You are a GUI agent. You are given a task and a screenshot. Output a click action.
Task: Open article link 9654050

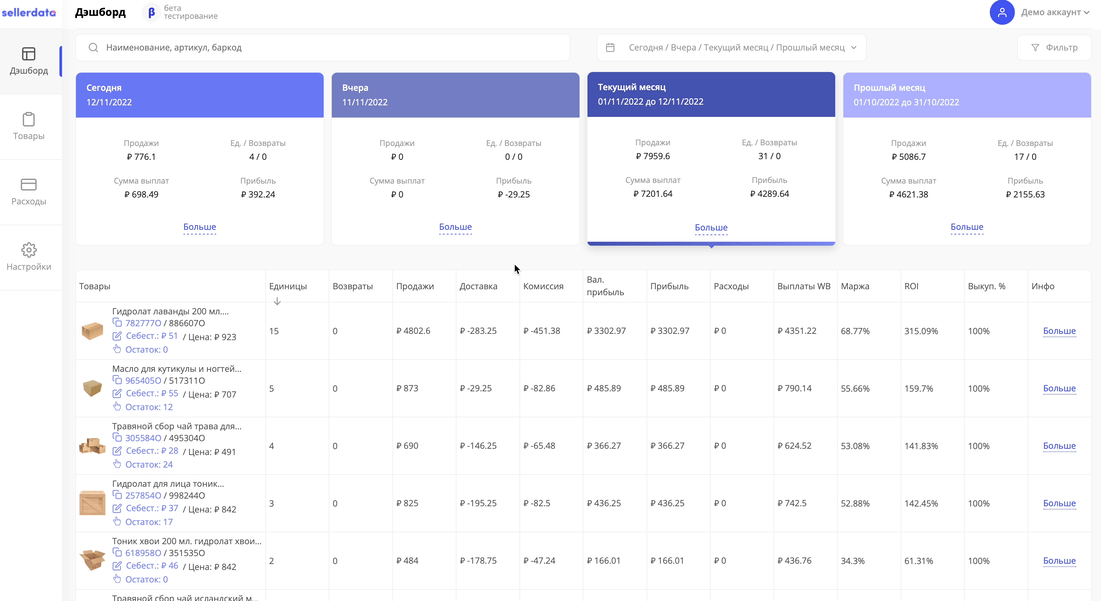click(x=143, y=381)
